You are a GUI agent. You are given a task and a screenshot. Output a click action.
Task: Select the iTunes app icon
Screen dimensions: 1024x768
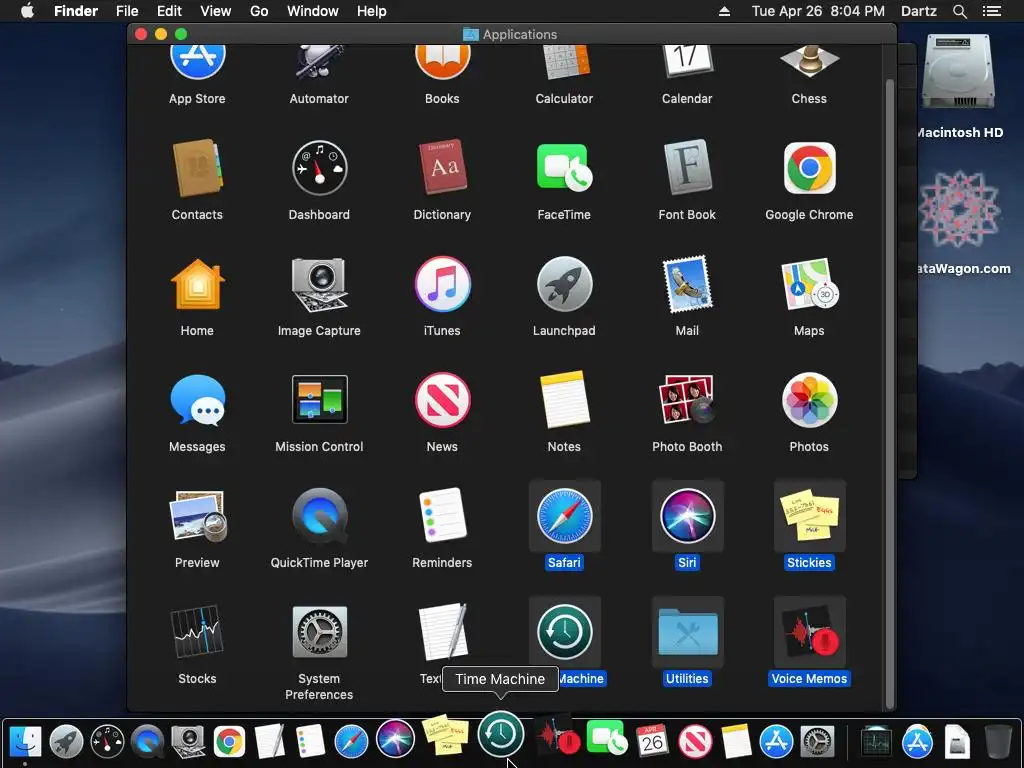442,284
